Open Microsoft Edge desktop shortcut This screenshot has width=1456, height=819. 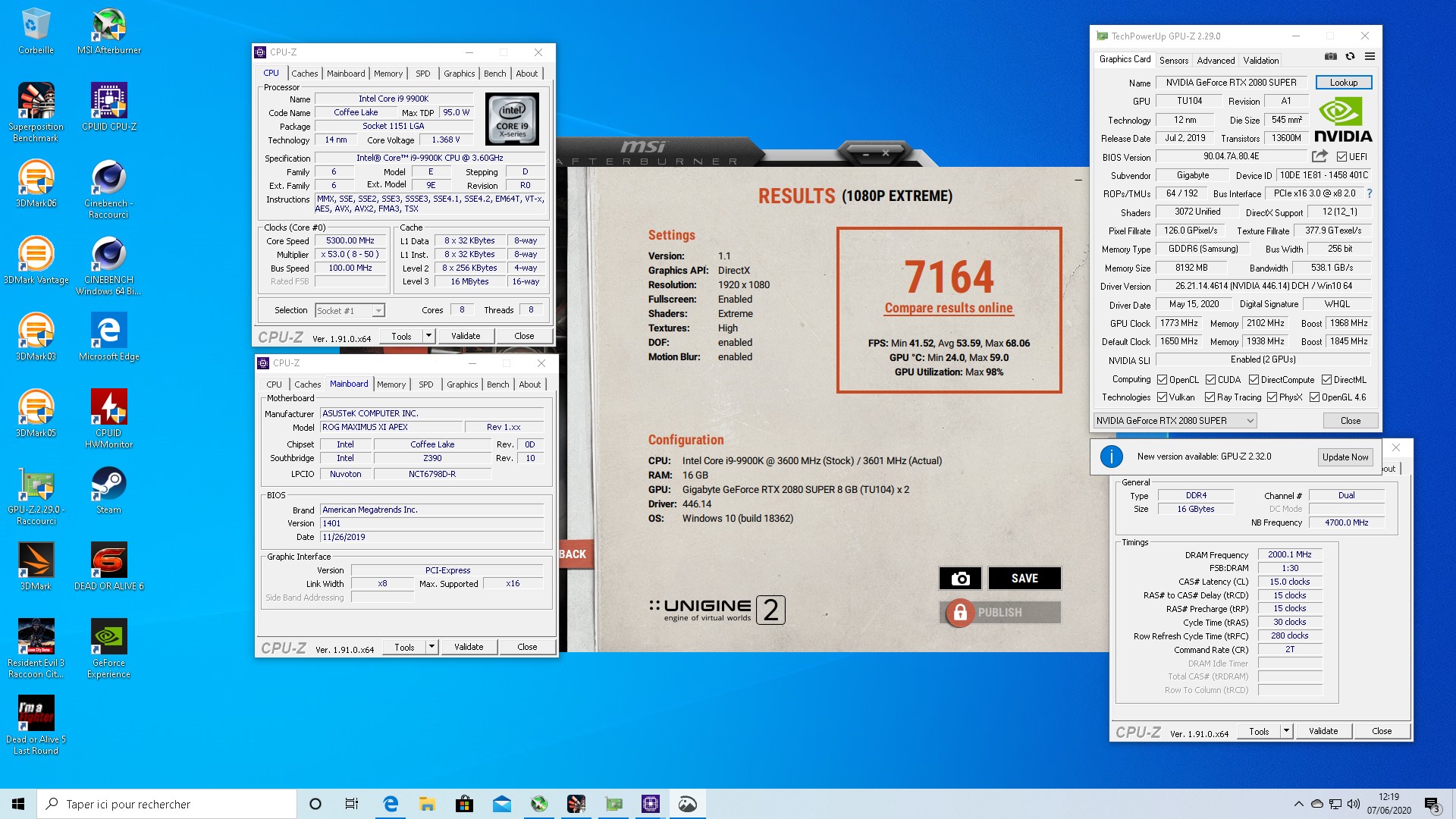point(109,337)
